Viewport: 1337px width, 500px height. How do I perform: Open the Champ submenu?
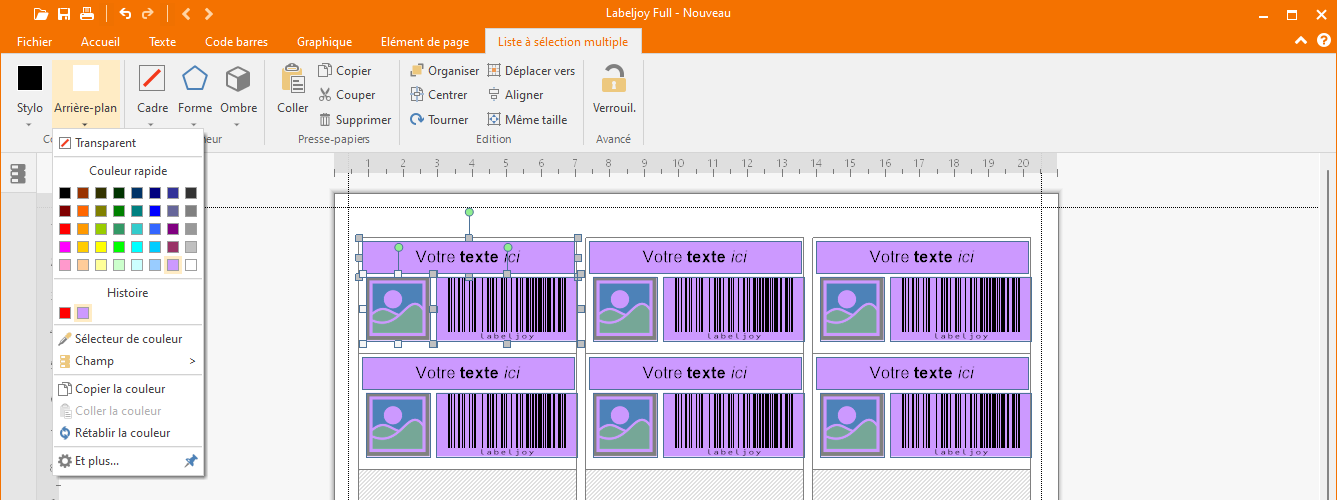[128, 361]
